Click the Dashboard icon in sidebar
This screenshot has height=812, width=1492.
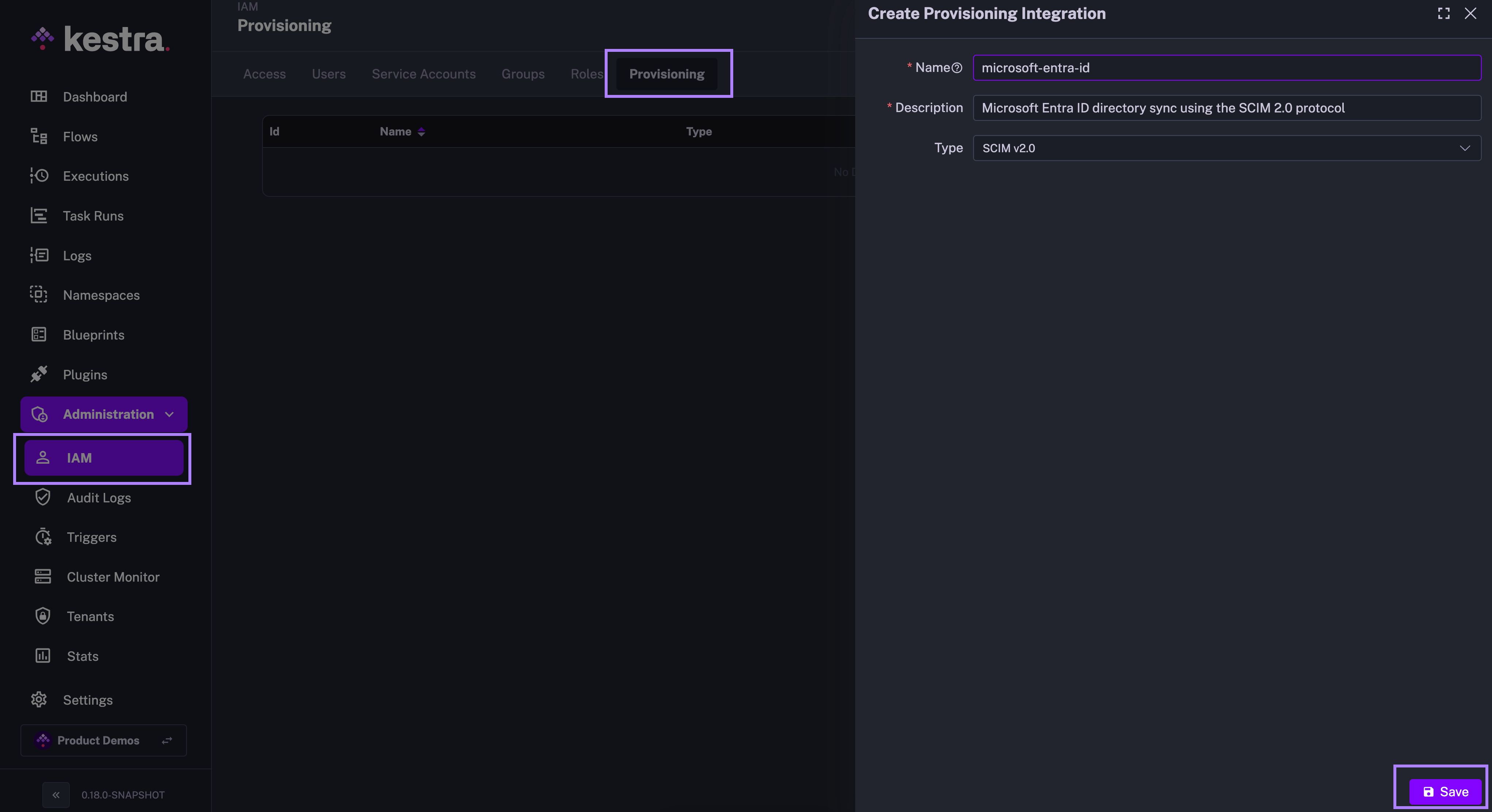tap(39, 96)
